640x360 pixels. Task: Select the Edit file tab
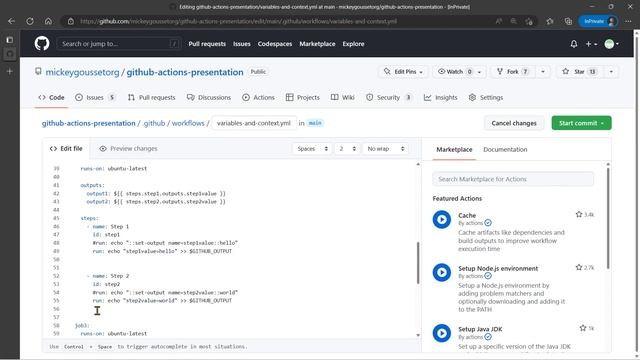(66, 149)
